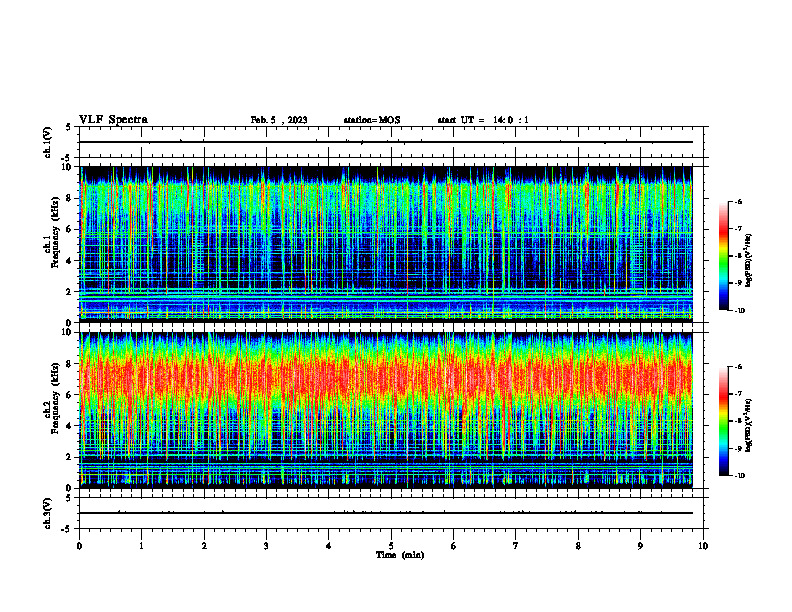Screen dimensions: 792x612
Task: Click the "4" kHz tick on ch.2 frequency axis
Action: pos(68,426)
